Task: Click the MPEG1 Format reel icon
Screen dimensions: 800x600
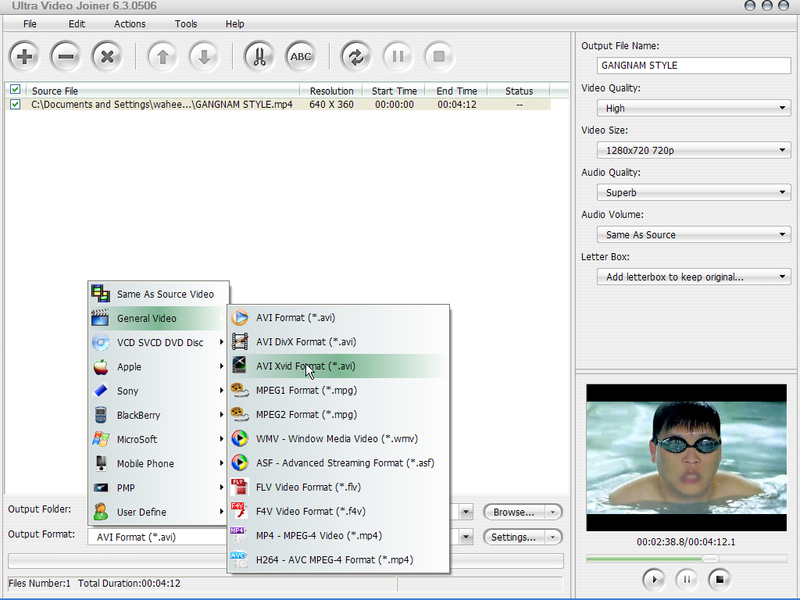Action: 239,390
